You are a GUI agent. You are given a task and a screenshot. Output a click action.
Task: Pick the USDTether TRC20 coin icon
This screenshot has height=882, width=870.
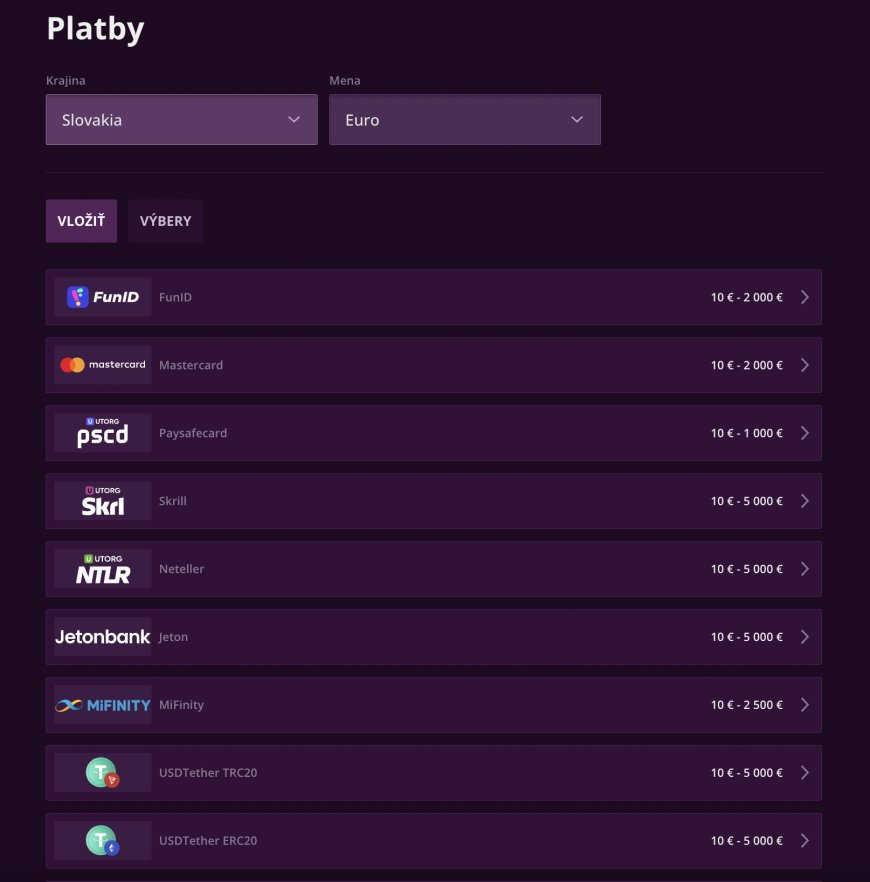coord(103,773)
